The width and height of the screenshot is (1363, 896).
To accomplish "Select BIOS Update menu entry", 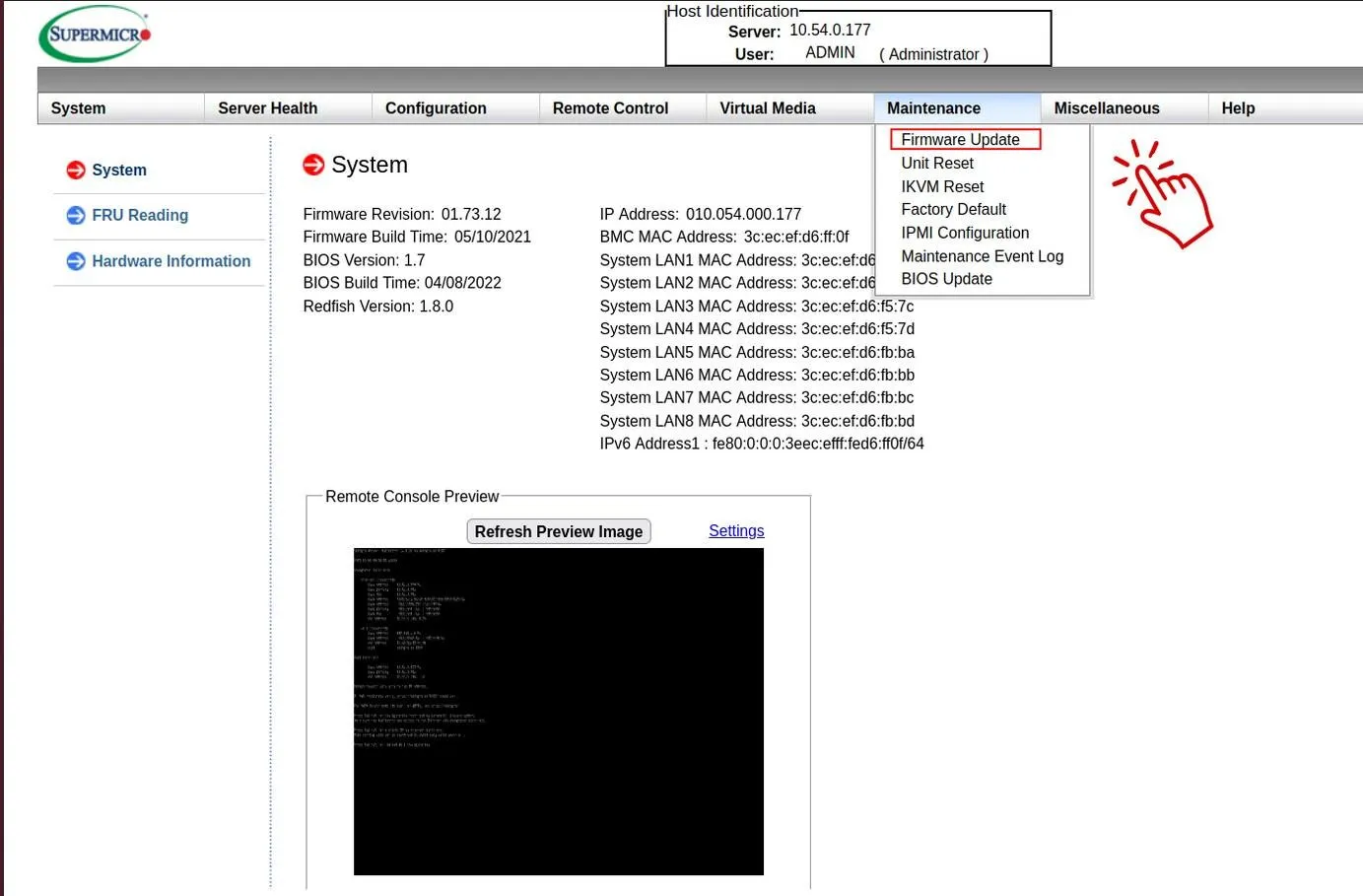I will [946, 279].
